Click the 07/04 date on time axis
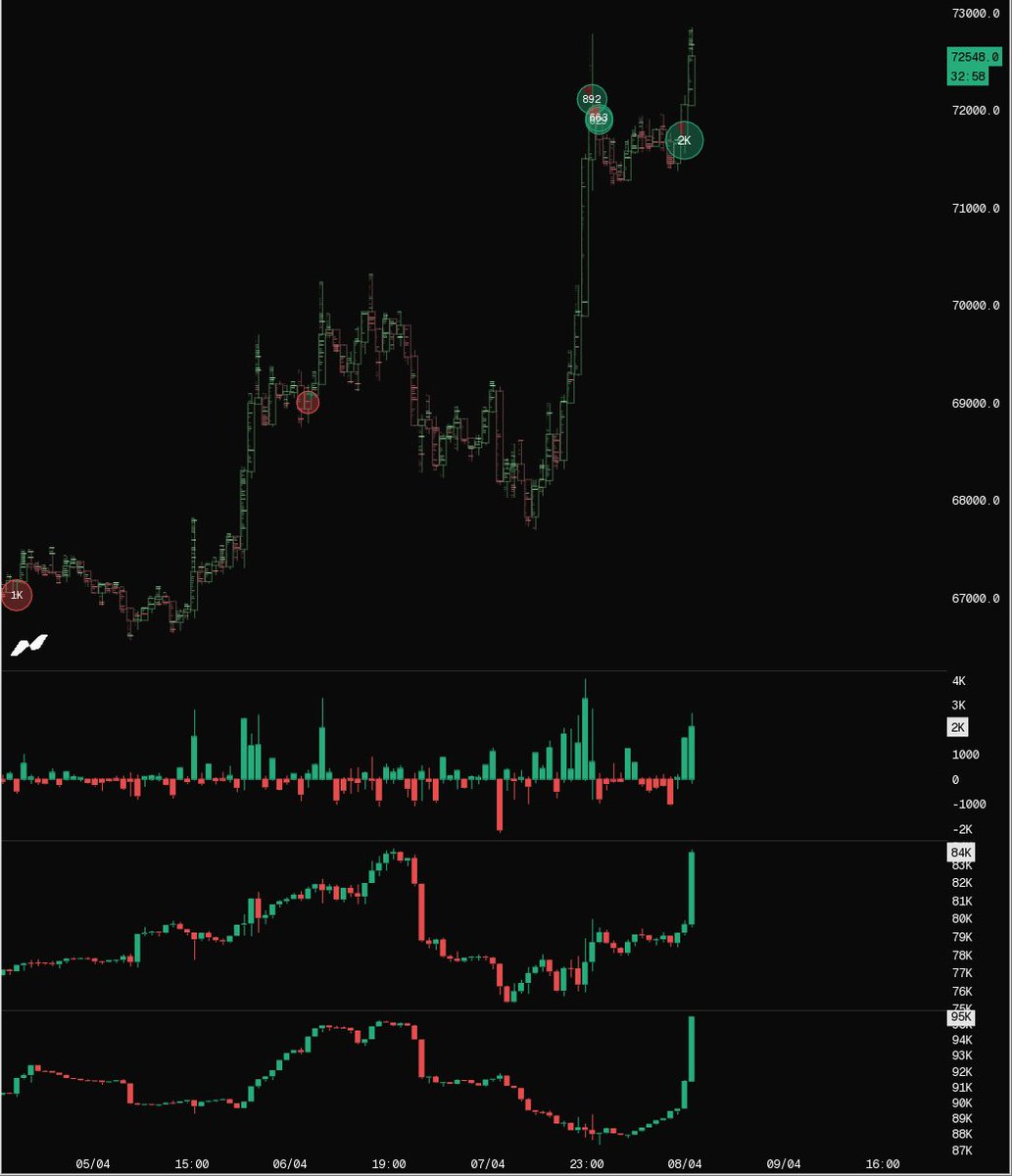Screen dimensions: 1012x1176 point(487,1164)
